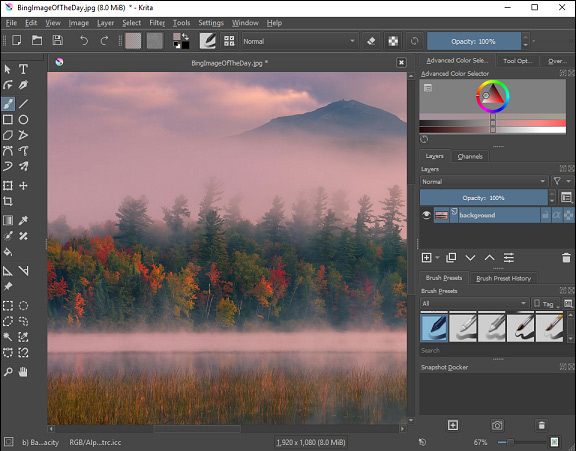Select the blue ink pen brush preset

tap(434, 327)
